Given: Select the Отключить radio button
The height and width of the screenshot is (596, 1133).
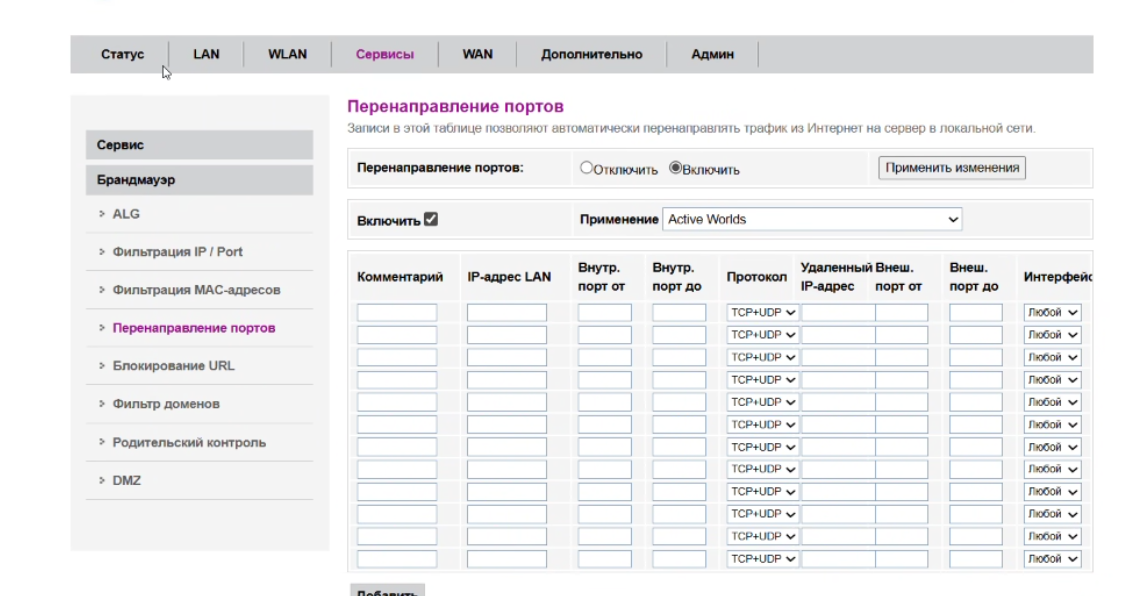Looking at the screenshot, I should coord(587,169).
